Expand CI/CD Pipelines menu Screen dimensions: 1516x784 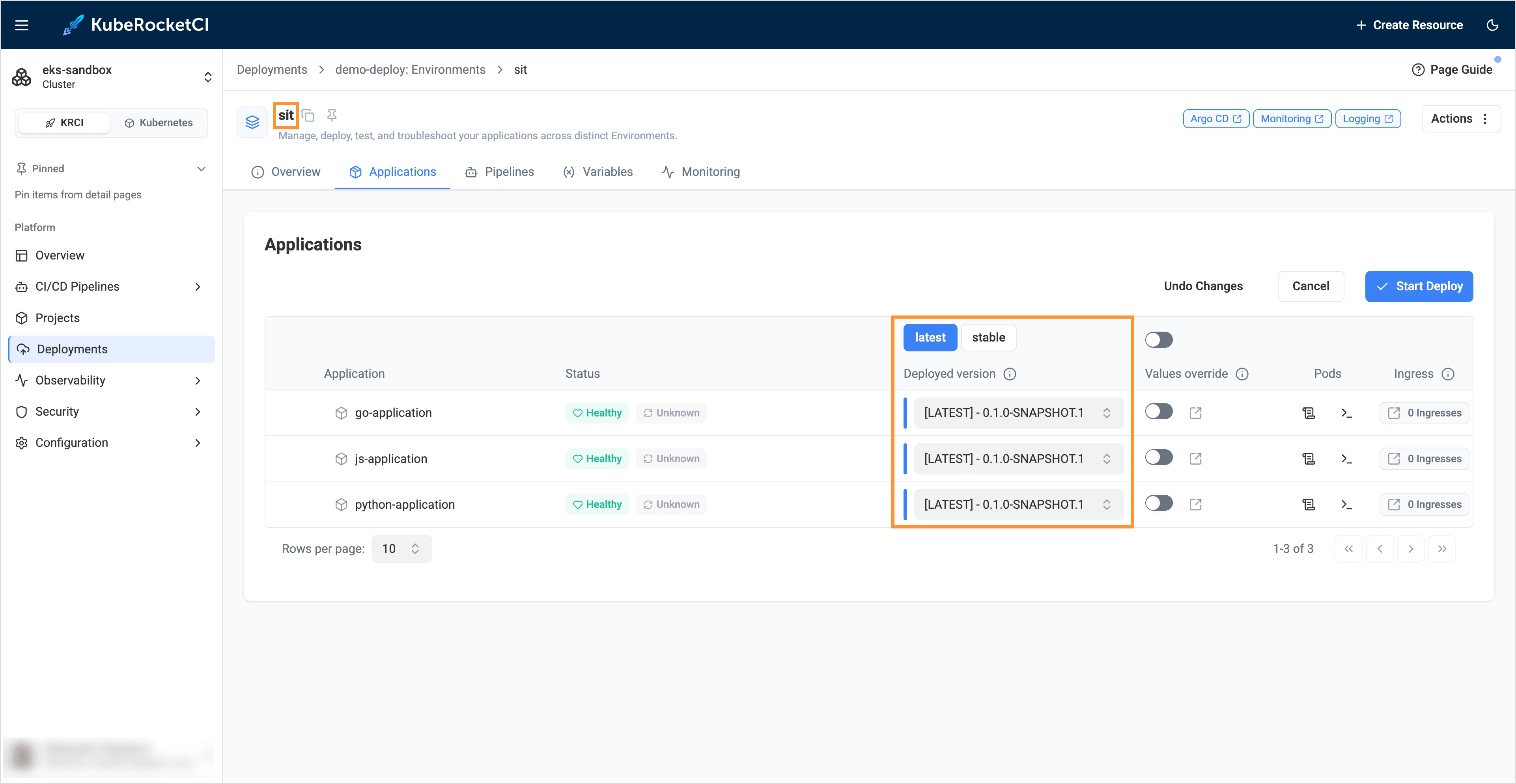click(x=111, y=287)
